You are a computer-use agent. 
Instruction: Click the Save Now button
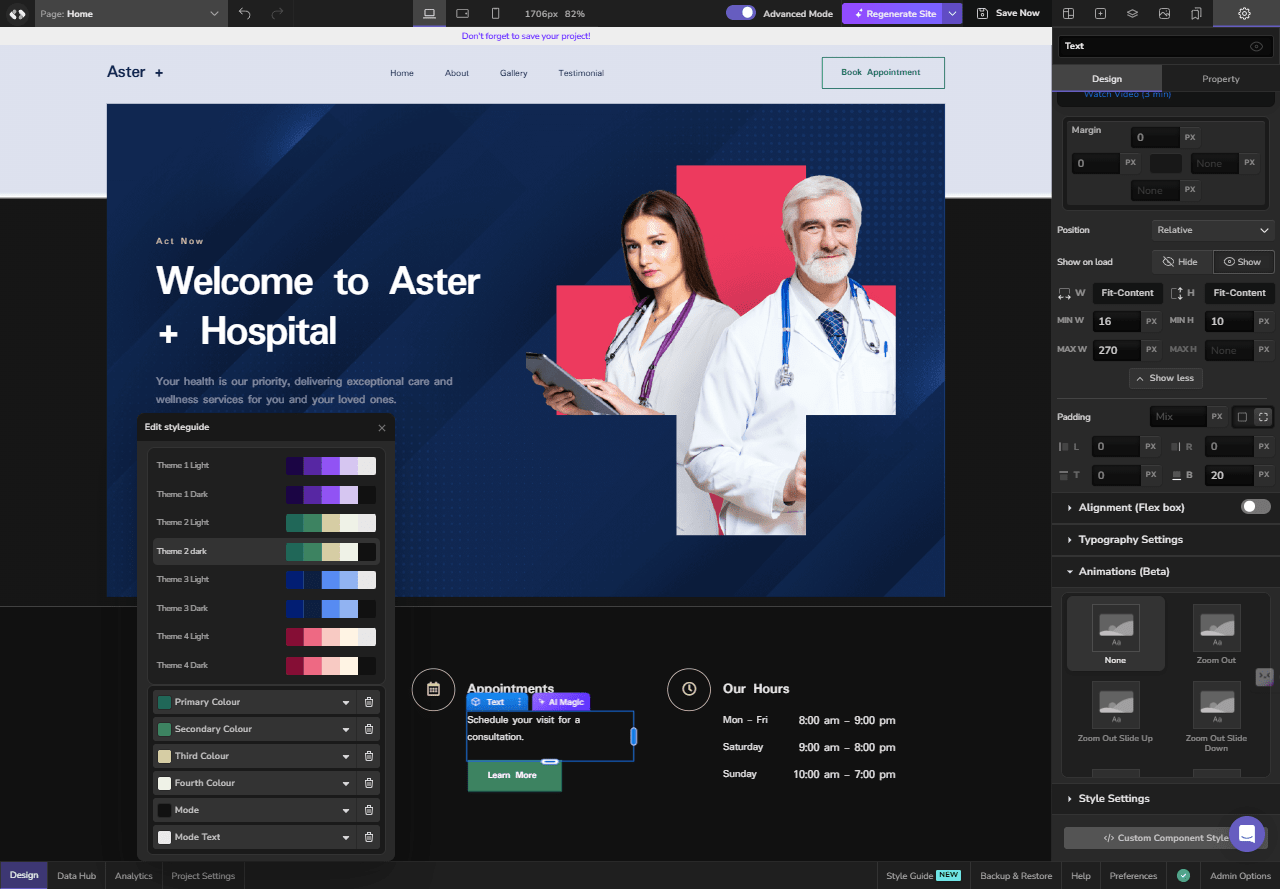[1008, 13]
